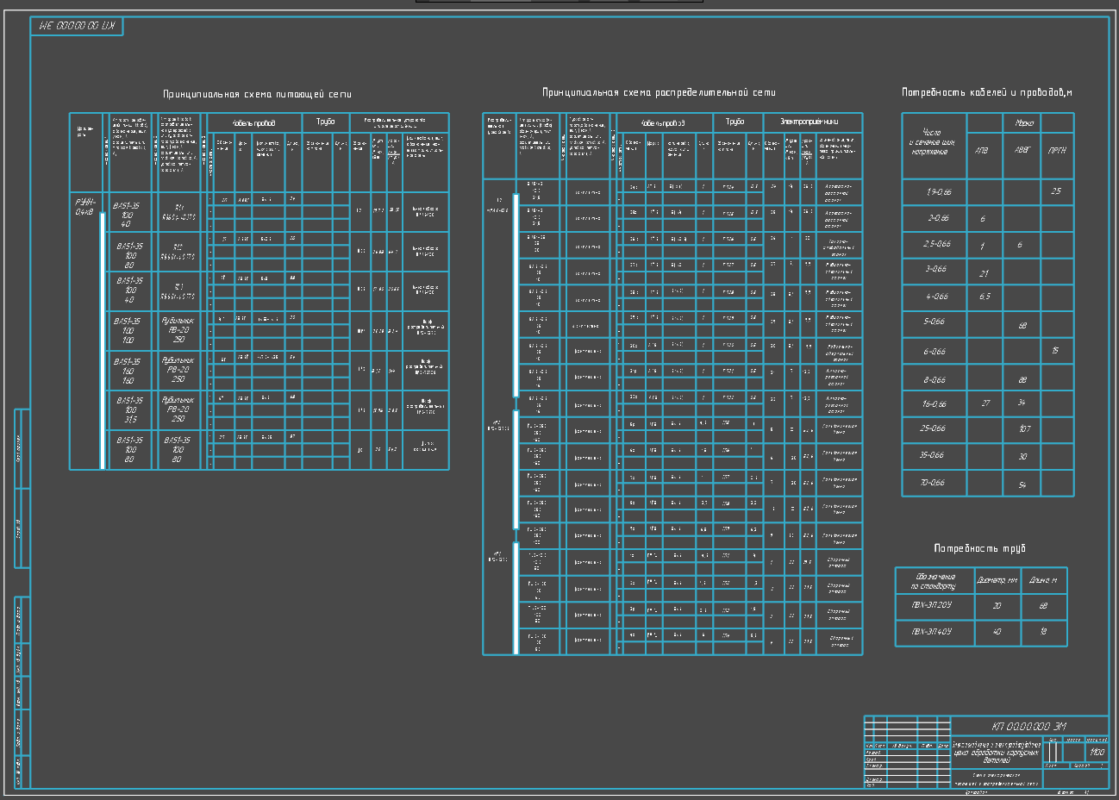Select the "5-0.66" row label in cable table
The image size is (1119, 800).
click(934, 322)
